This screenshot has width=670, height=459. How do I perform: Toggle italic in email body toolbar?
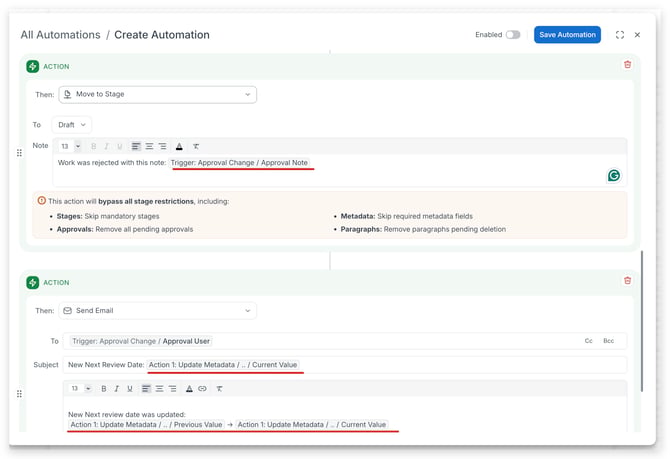[116, 388]
